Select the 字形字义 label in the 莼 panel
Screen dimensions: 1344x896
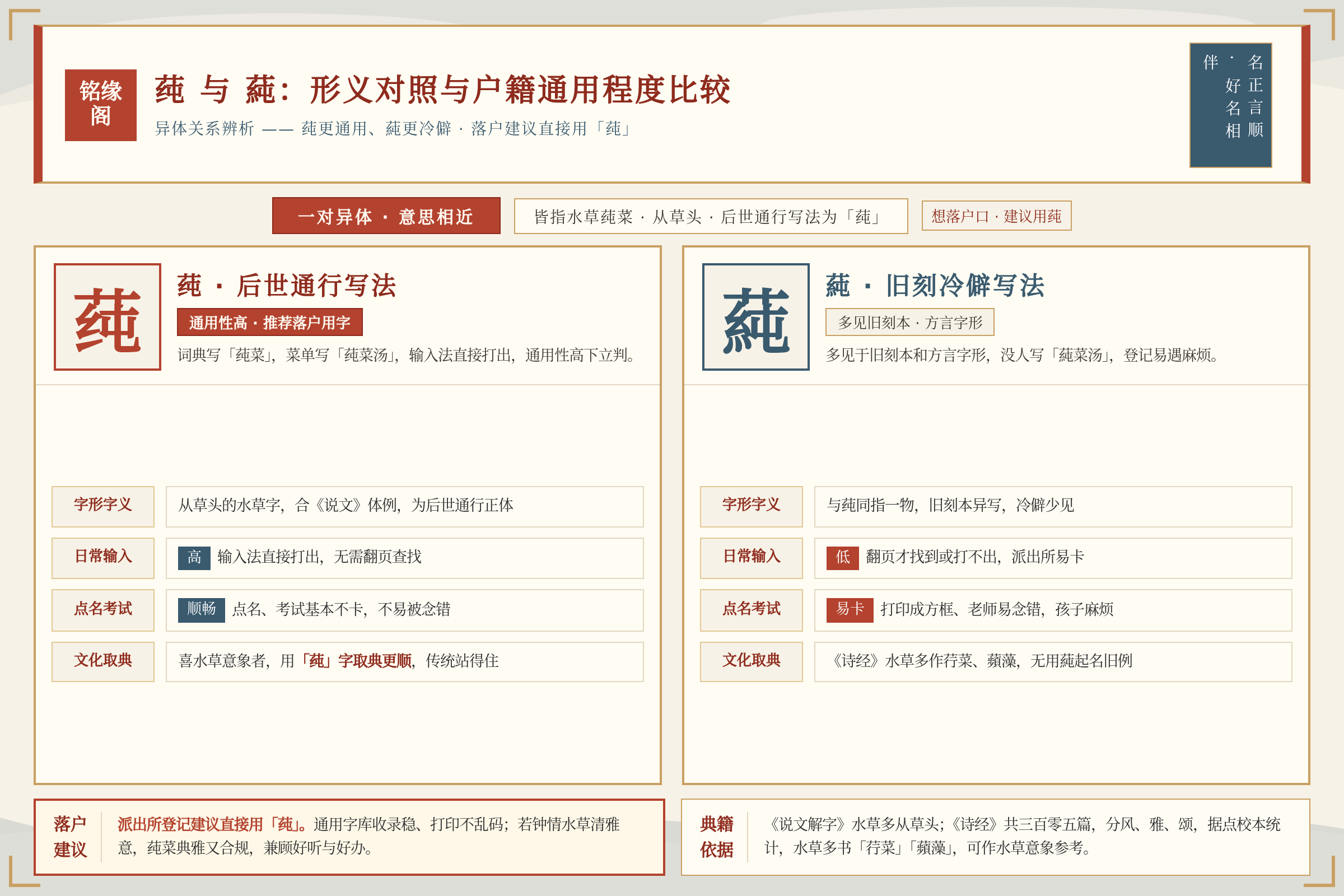[103, 506]
